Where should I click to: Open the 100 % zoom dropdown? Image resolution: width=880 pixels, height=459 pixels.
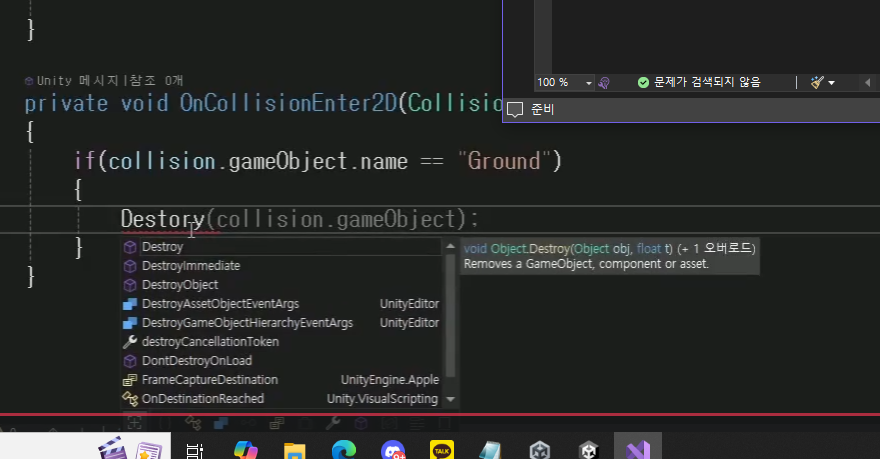tap(565, 82)
